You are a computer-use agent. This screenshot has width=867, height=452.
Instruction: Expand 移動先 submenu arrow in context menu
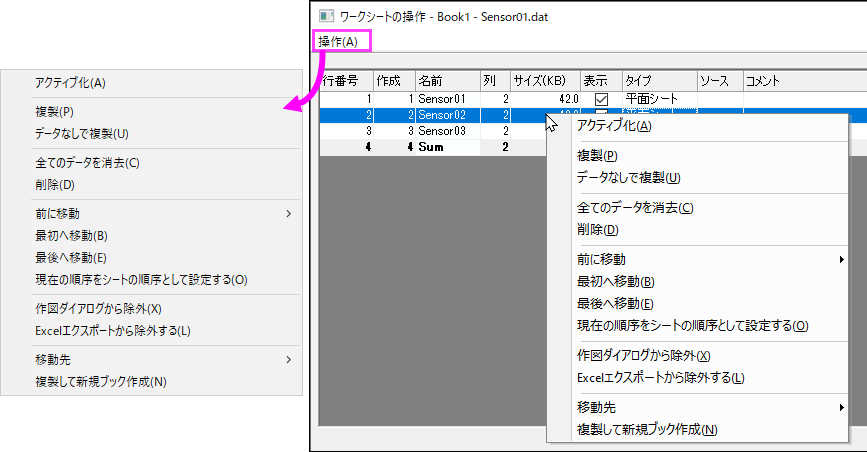[x=841, y=408]
